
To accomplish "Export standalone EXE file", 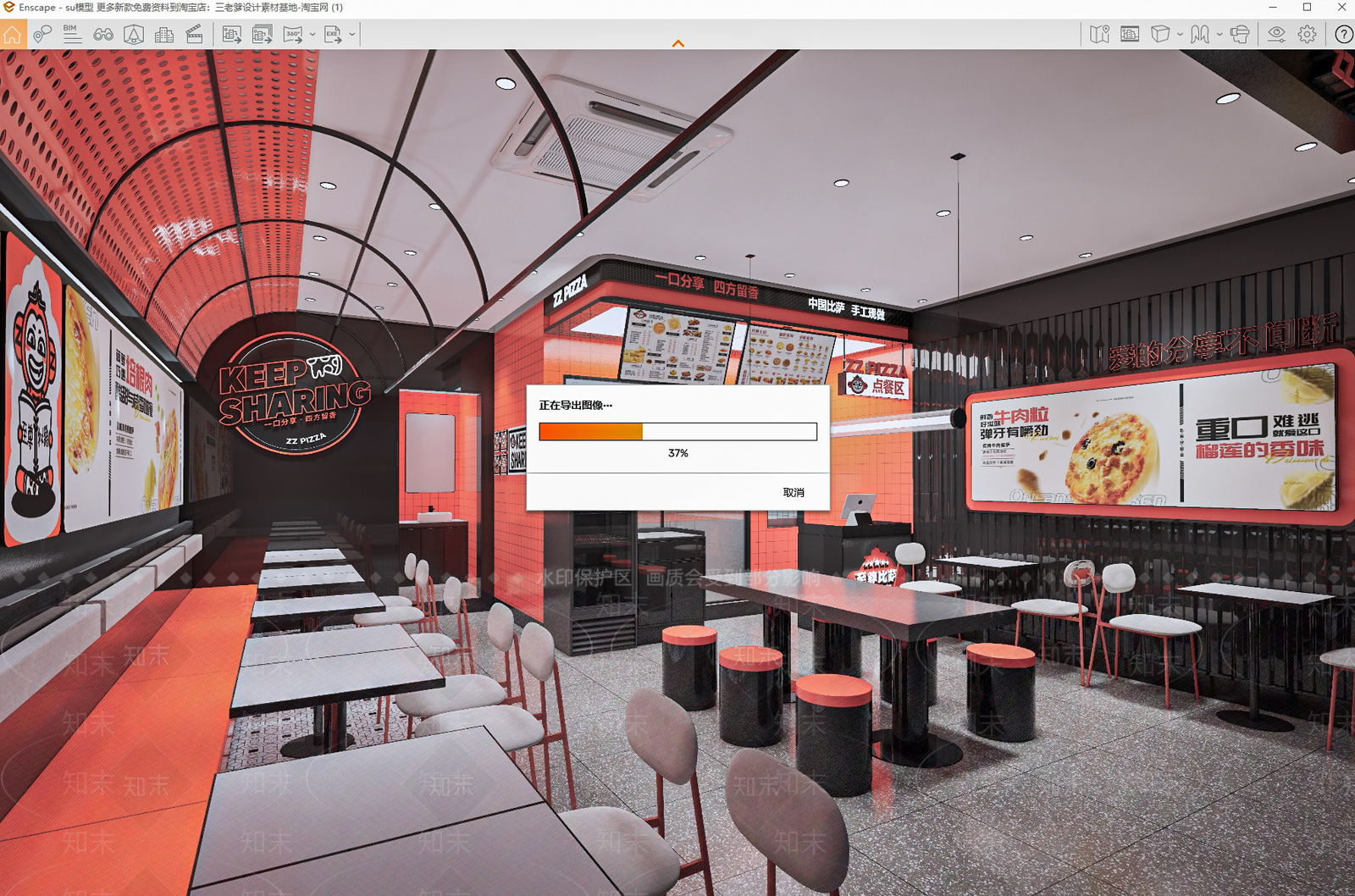I will pyautogui.click(x=333, y=35).
